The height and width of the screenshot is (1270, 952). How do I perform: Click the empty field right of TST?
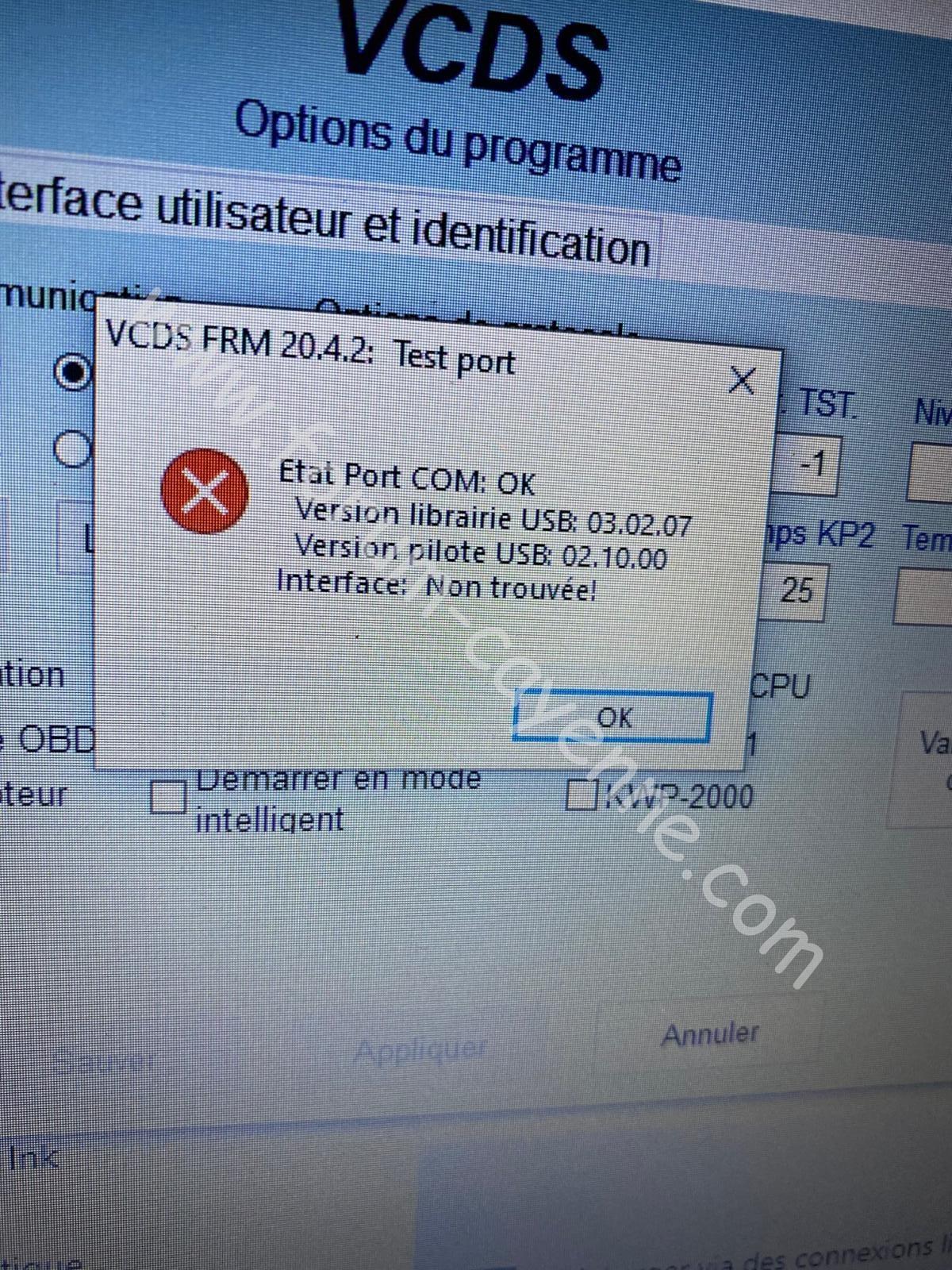coord(931,472)
